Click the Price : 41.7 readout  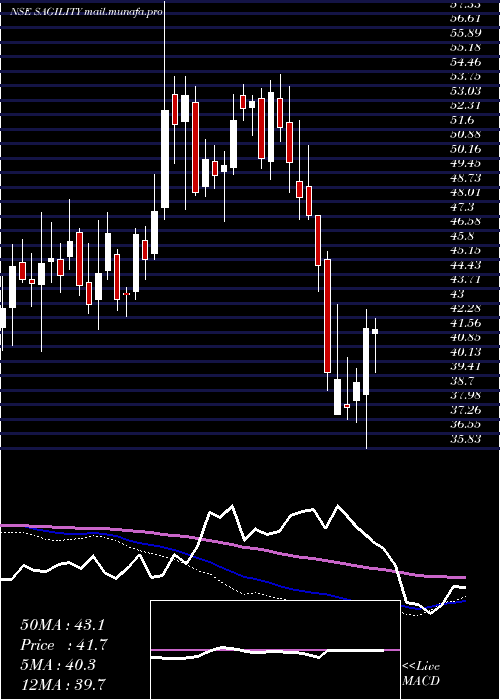(x=63, y=645)
